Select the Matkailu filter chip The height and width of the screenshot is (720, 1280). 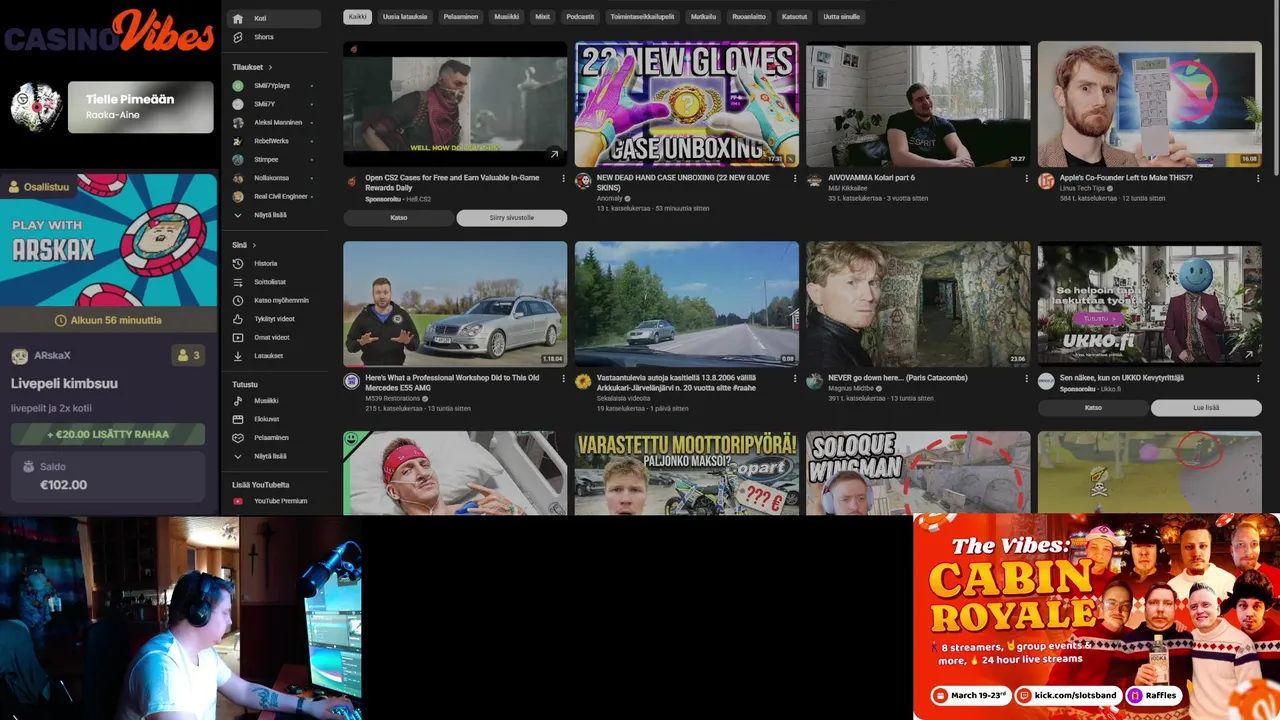tap(703, 17)
